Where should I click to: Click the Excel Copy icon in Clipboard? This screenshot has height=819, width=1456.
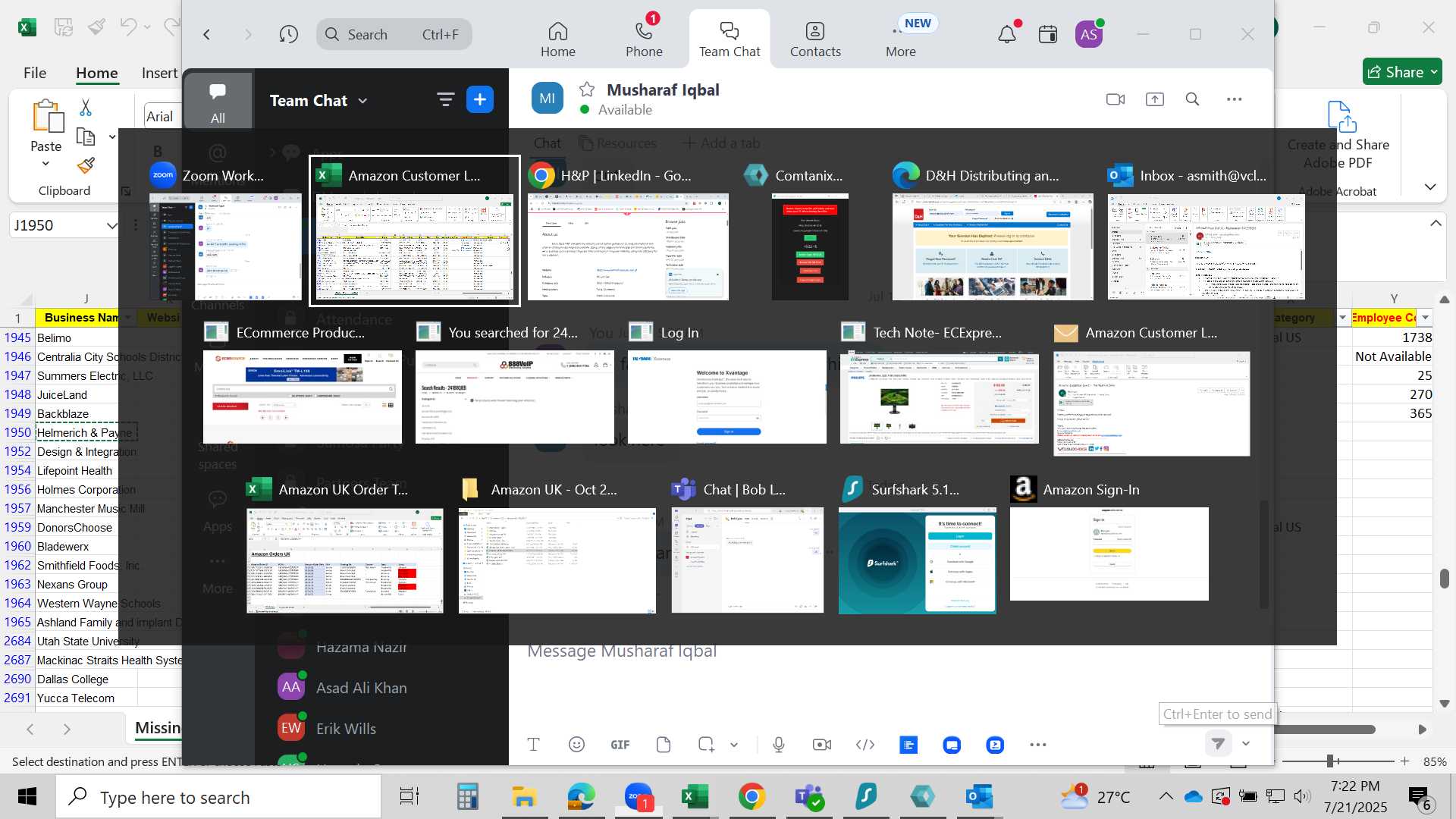pyautogui.click(x=86, y=136)
